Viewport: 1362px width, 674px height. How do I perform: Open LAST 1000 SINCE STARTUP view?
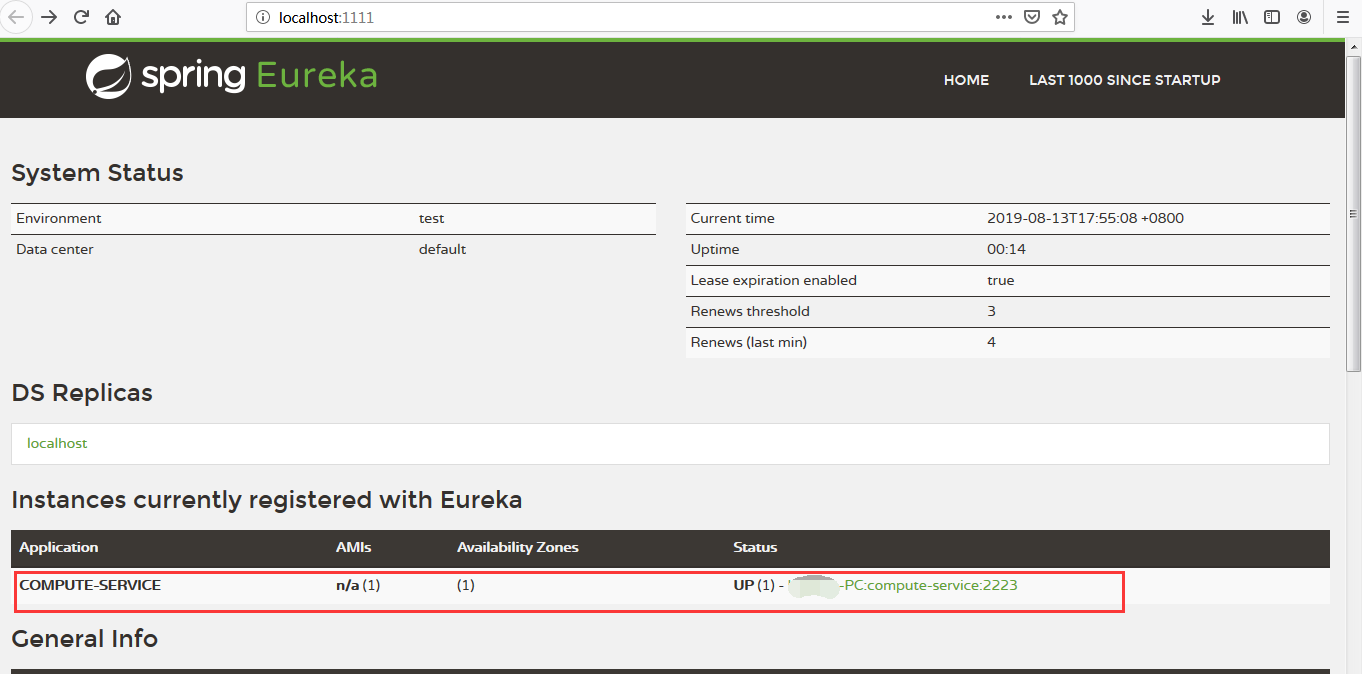pyautogui.click(x=1124, y=80)
